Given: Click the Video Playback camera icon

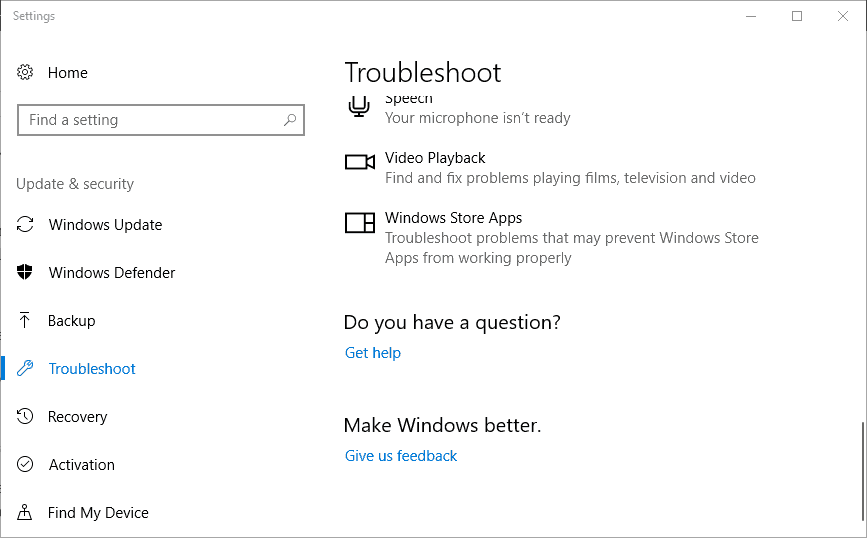Looking at the screenshot, I should pos(360,162).
